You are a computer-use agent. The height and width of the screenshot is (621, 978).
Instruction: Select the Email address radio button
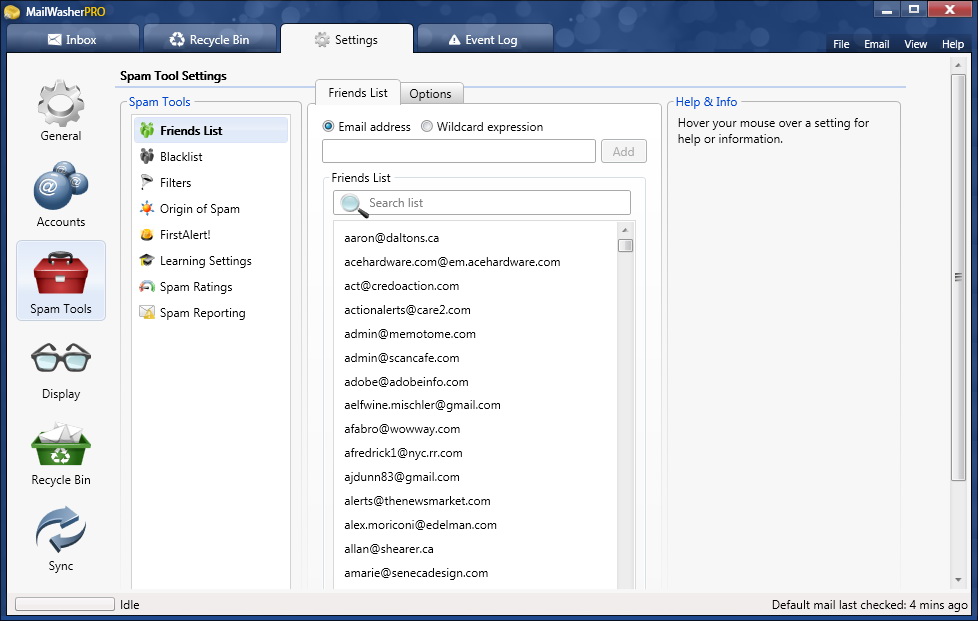[x=328, y=127]
